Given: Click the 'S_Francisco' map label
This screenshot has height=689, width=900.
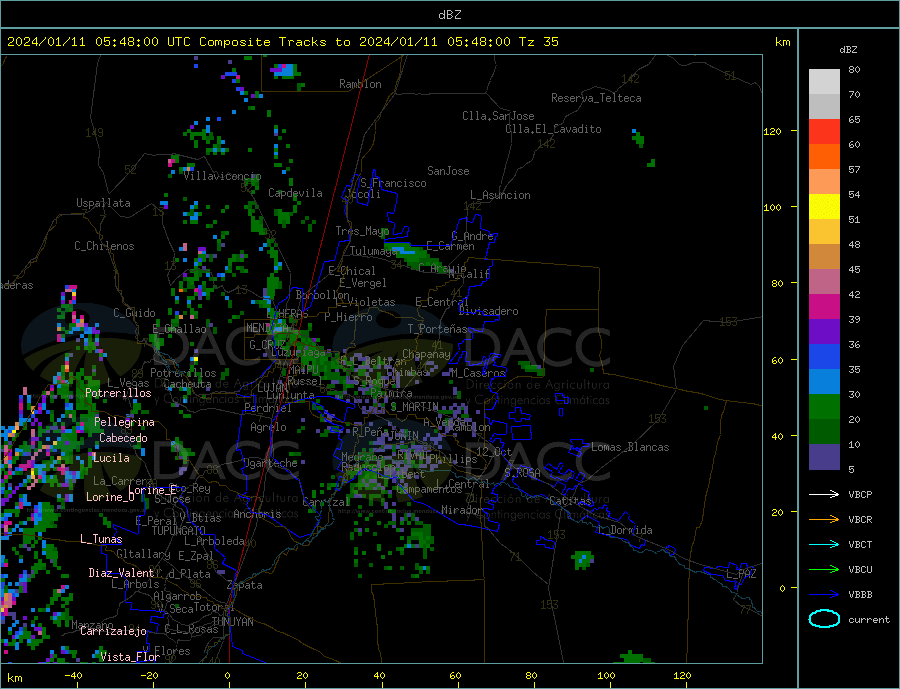Looking at the screenshot, I should [393, 183].
